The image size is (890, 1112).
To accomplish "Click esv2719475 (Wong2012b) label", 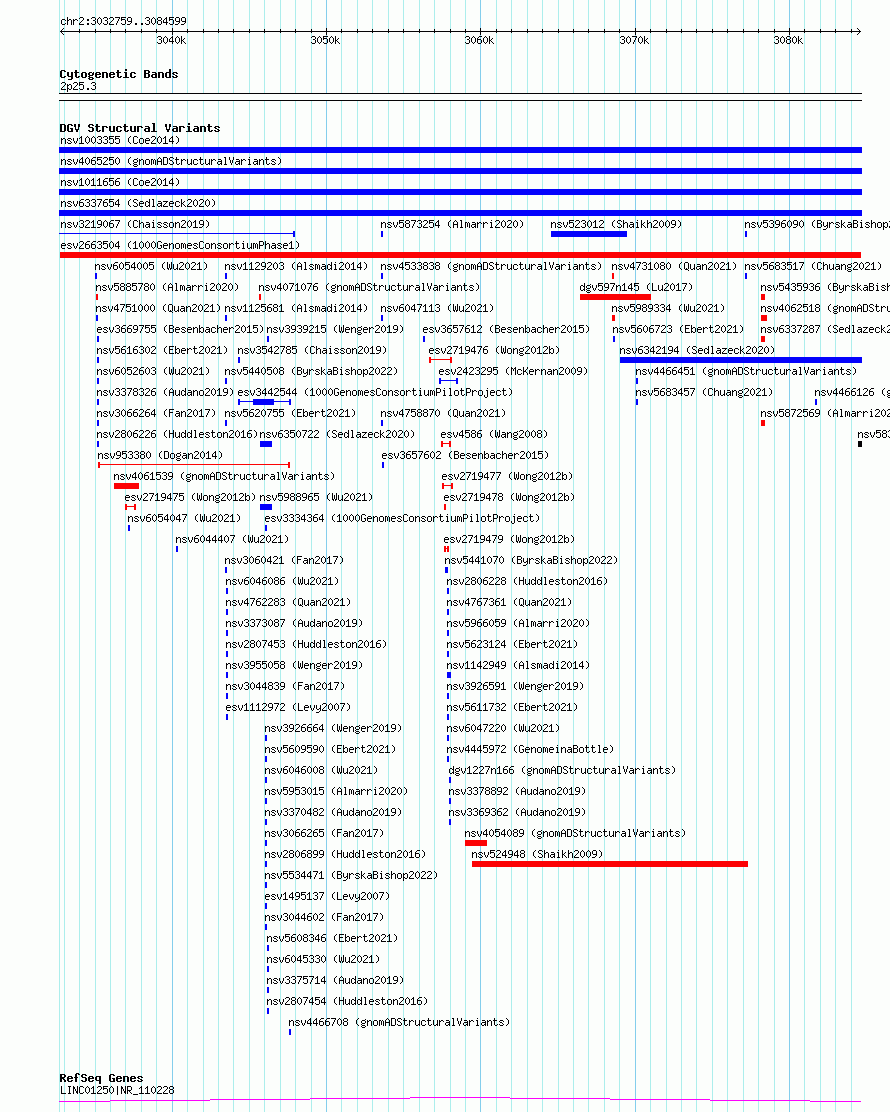I will 190,498.
